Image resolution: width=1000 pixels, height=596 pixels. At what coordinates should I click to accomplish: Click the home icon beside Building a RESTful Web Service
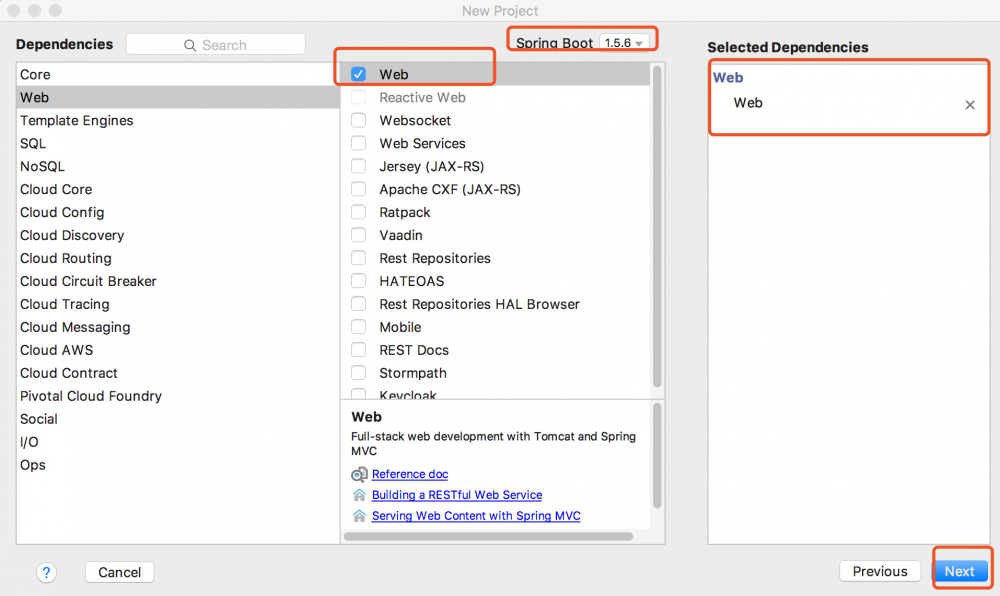click(x=359, y=495)
